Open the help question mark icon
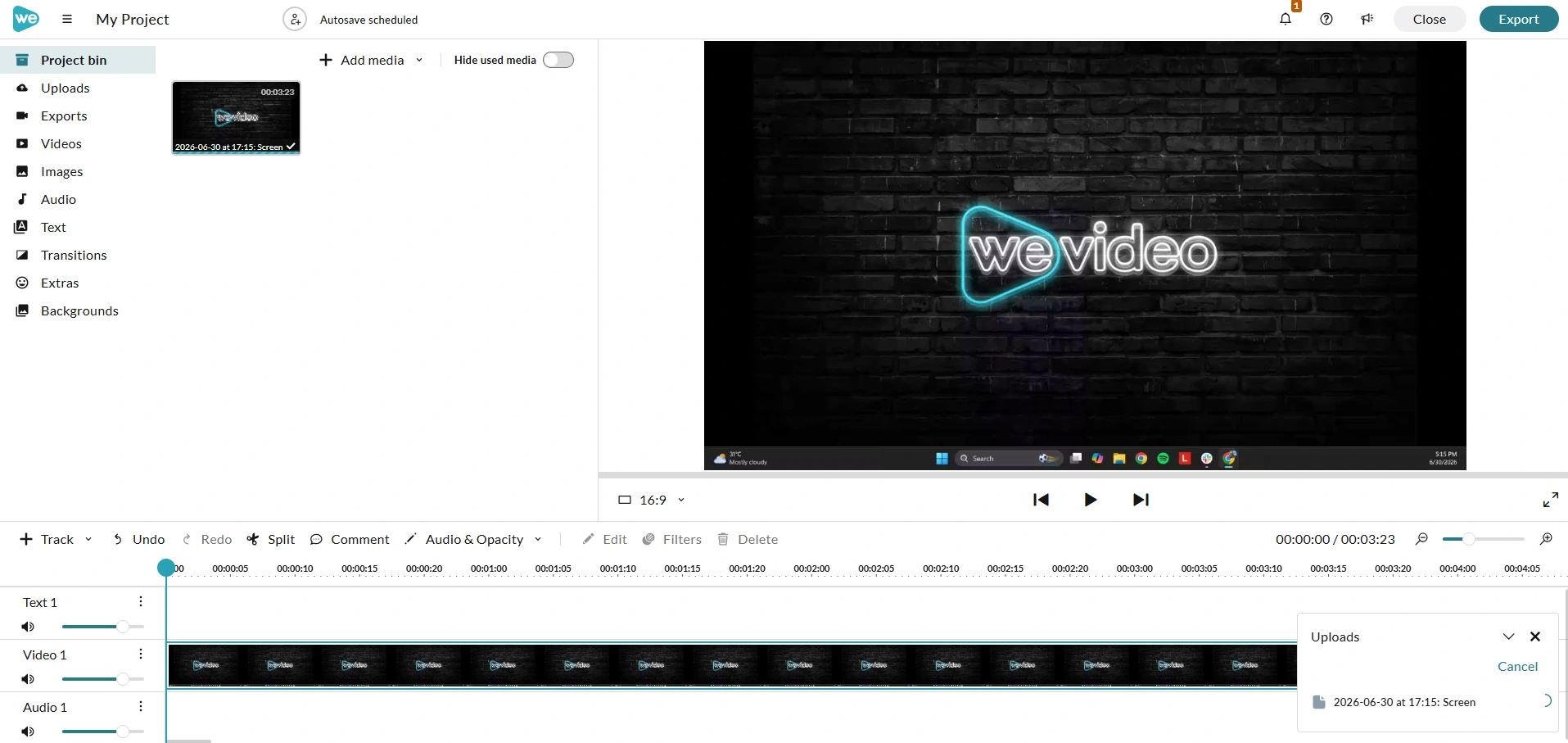 (1326, 19)
